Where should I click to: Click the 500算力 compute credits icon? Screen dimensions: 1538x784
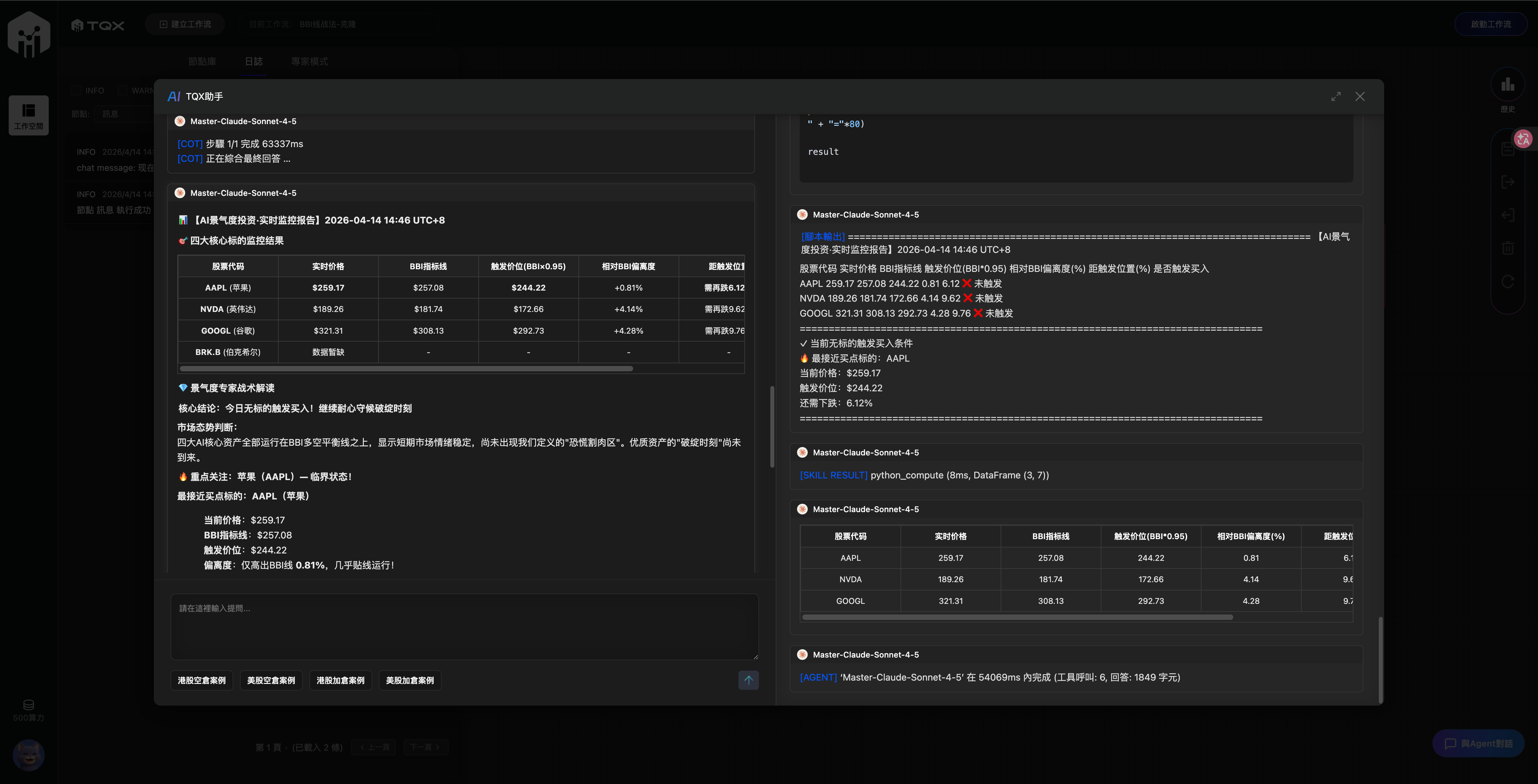click(29, 705)
